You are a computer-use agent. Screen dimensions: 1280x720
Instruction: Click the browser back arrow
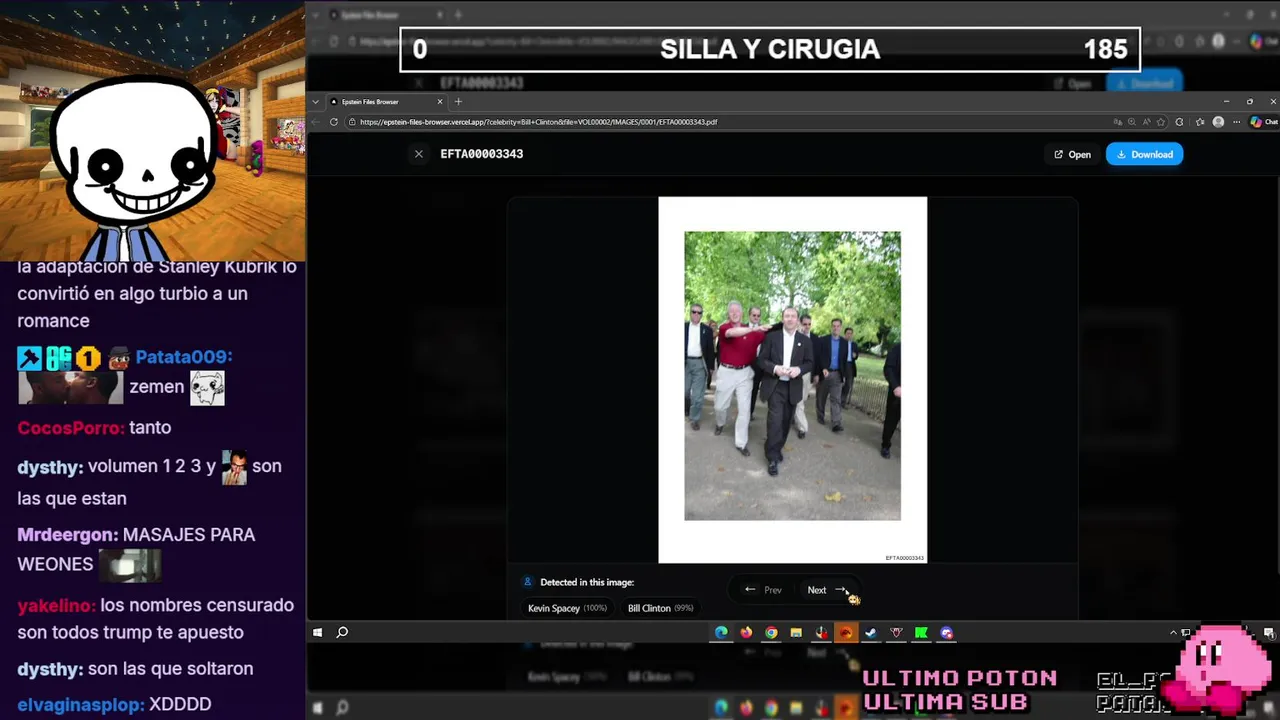pyautogui.click(x=317, y=122)
